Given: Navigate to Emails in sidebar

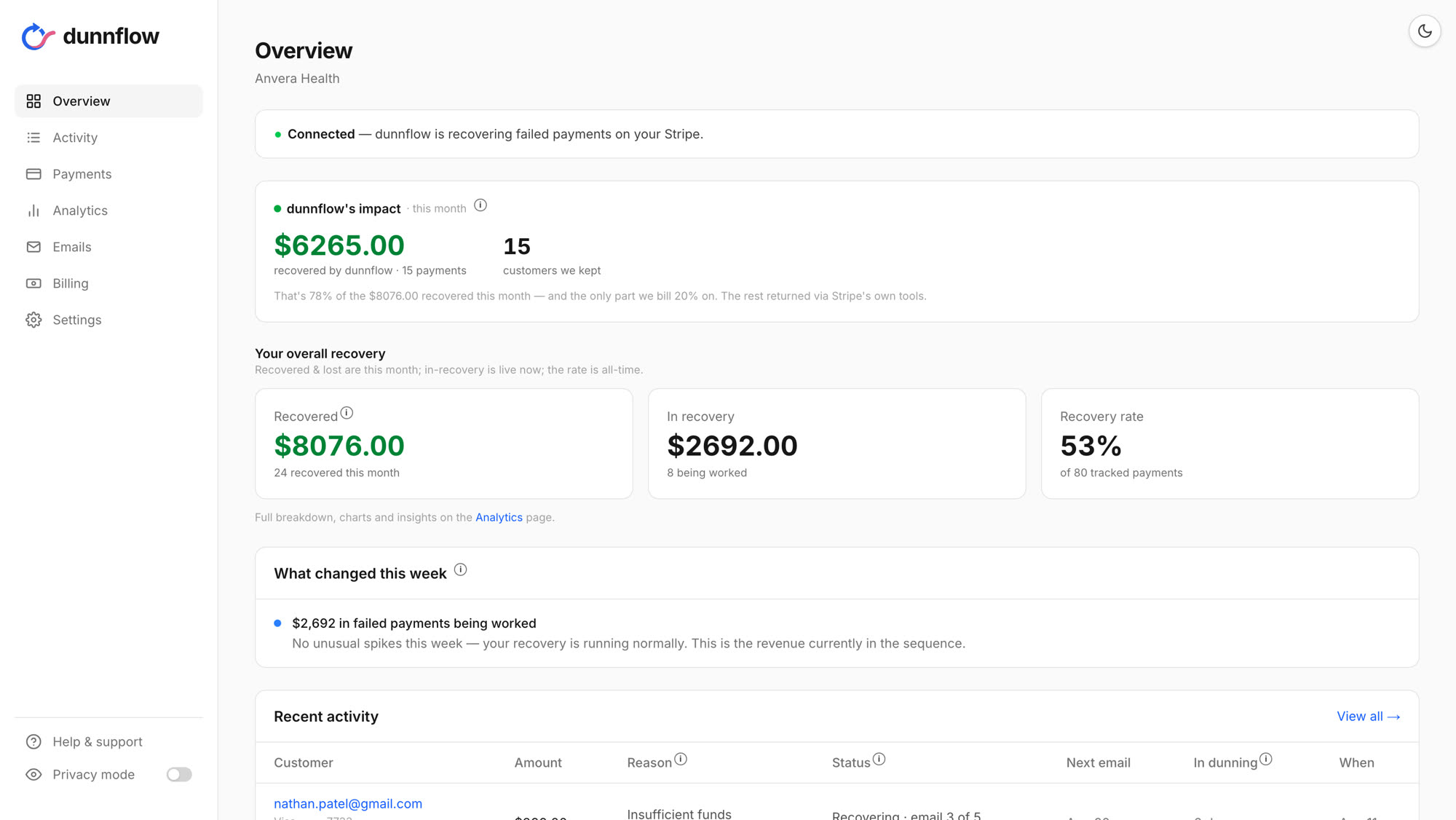Looking at the screenshot, I should click(x=108, y=247).
